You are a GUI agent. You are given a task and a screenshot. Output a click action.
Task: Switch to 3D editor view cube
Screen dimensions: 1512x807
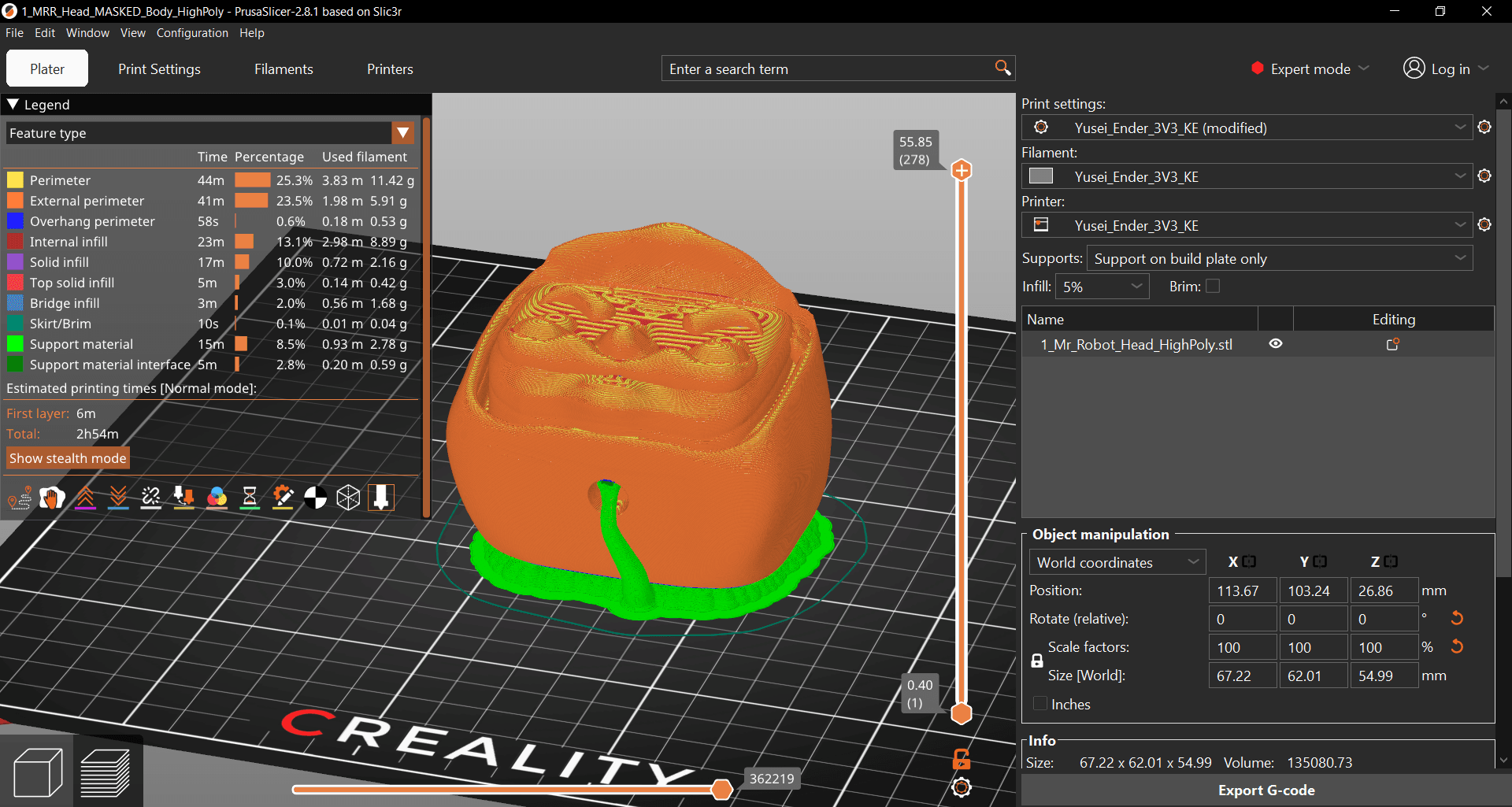coord(37,772)
